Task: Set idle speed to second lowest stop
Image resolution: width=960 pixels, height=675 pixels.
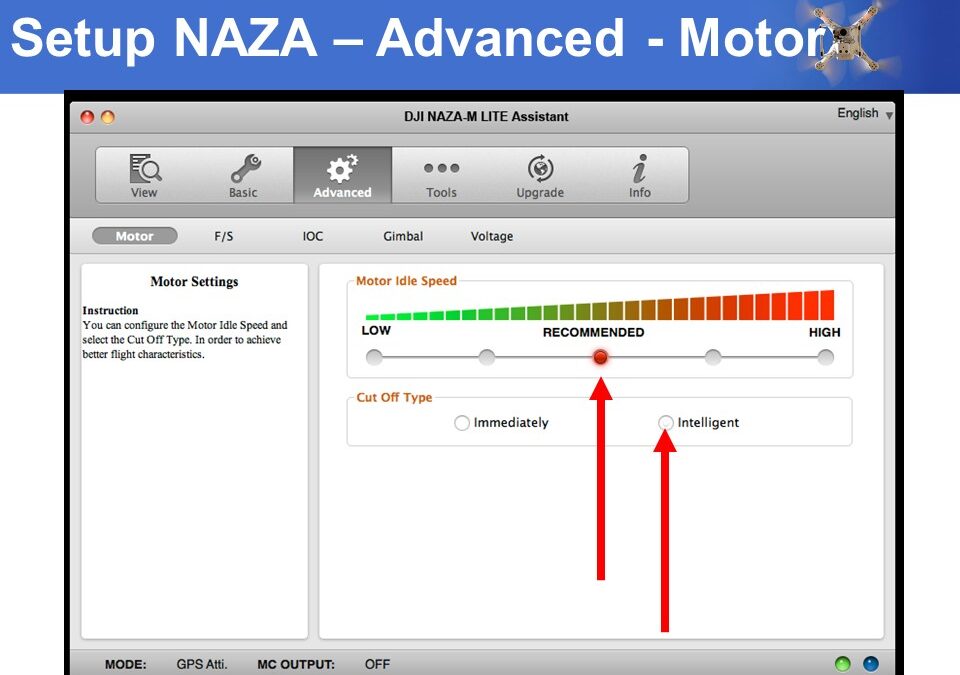Action: (487, 356)
